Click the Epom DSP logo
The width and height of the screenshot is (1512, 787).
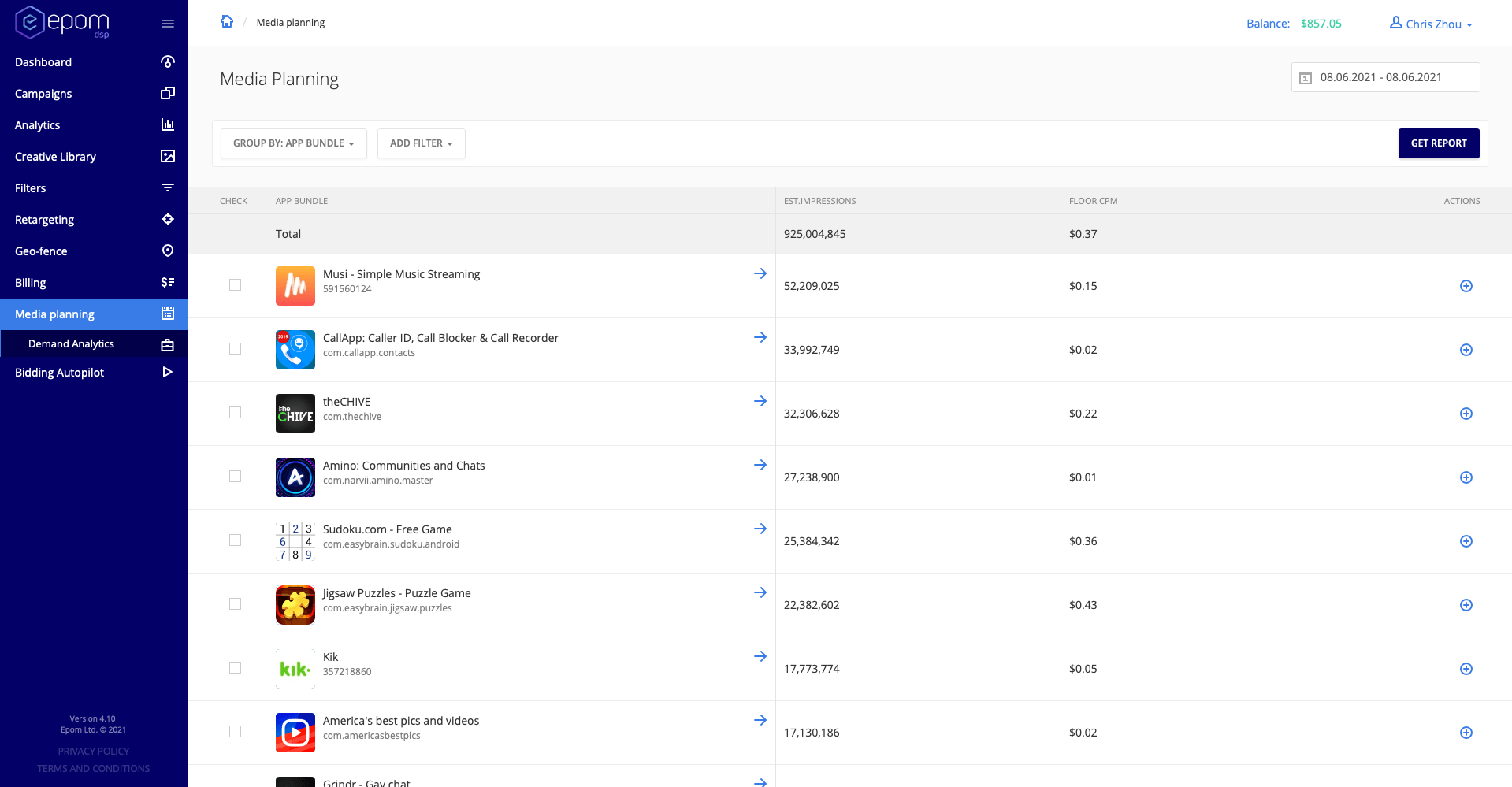62,22
